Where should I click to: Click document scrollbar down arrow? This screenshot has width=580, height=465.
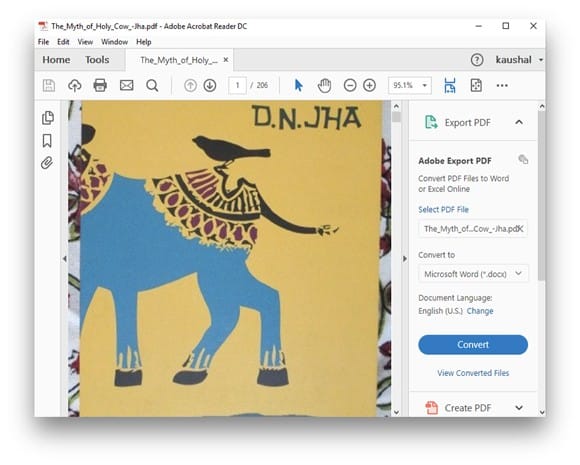pos(396,412)
